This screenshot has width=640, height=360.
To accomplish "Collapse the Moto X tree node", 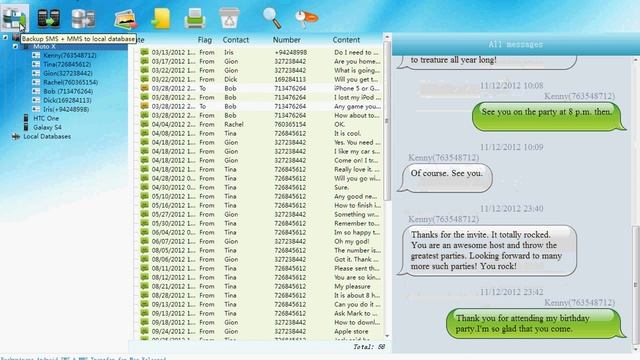I will [15, 47].
